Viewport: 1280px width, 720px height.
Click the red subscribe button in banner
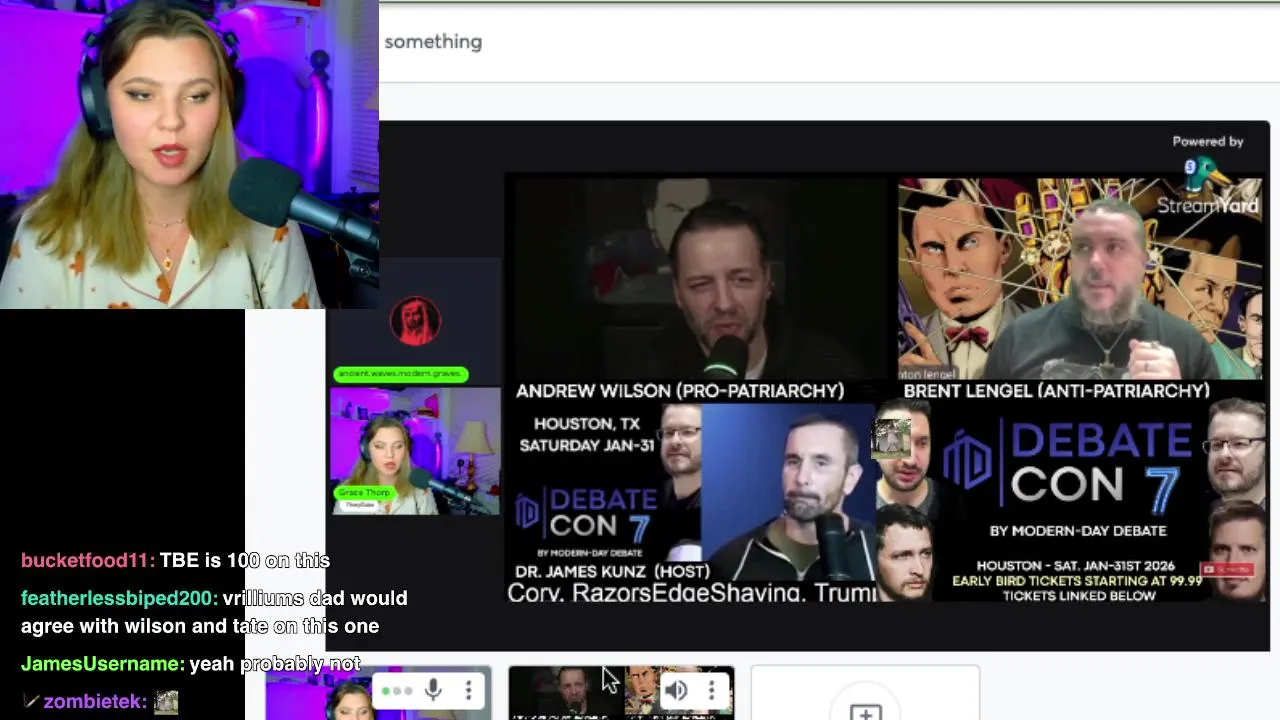coord(1228,570)
